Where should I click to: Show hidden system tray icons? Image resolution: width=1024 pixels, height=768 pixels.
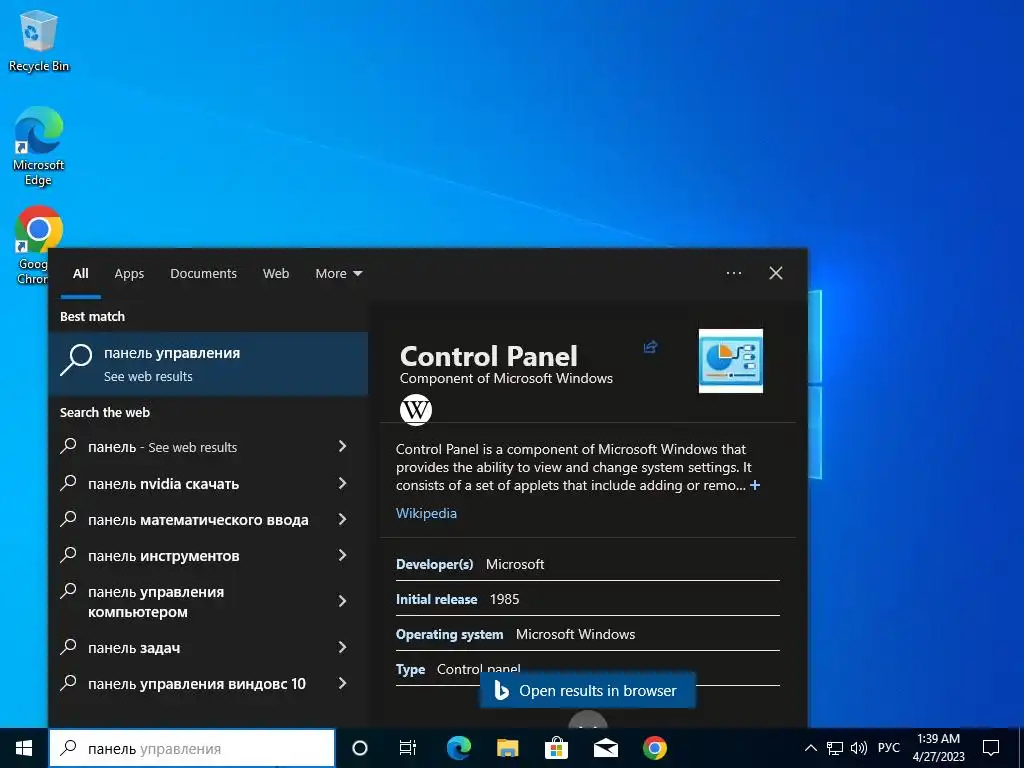click(810, 748)
